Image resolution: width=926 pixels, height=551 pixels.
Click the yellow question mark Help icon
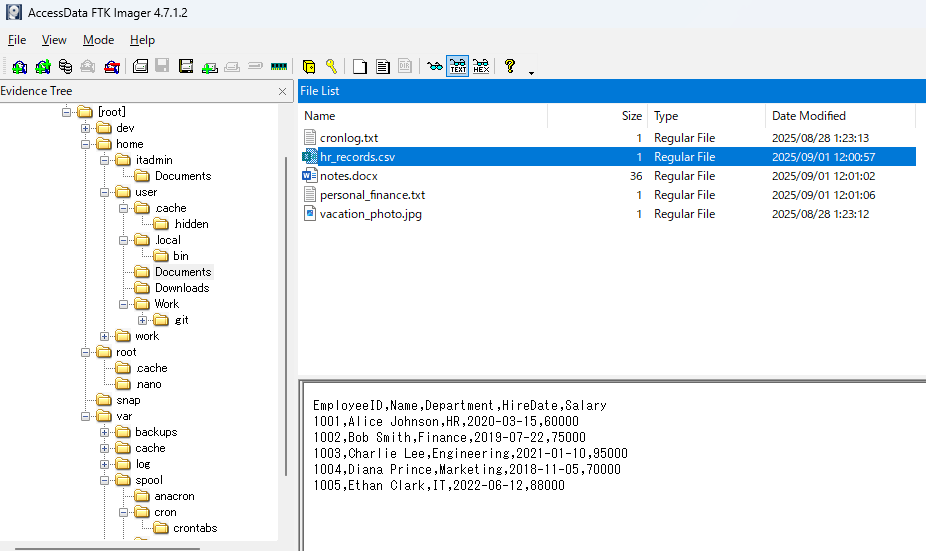pos(510,66)
